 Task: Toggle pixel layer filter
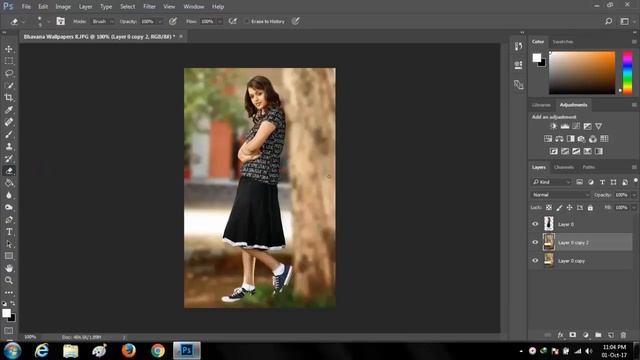click(x=579, y=182)
